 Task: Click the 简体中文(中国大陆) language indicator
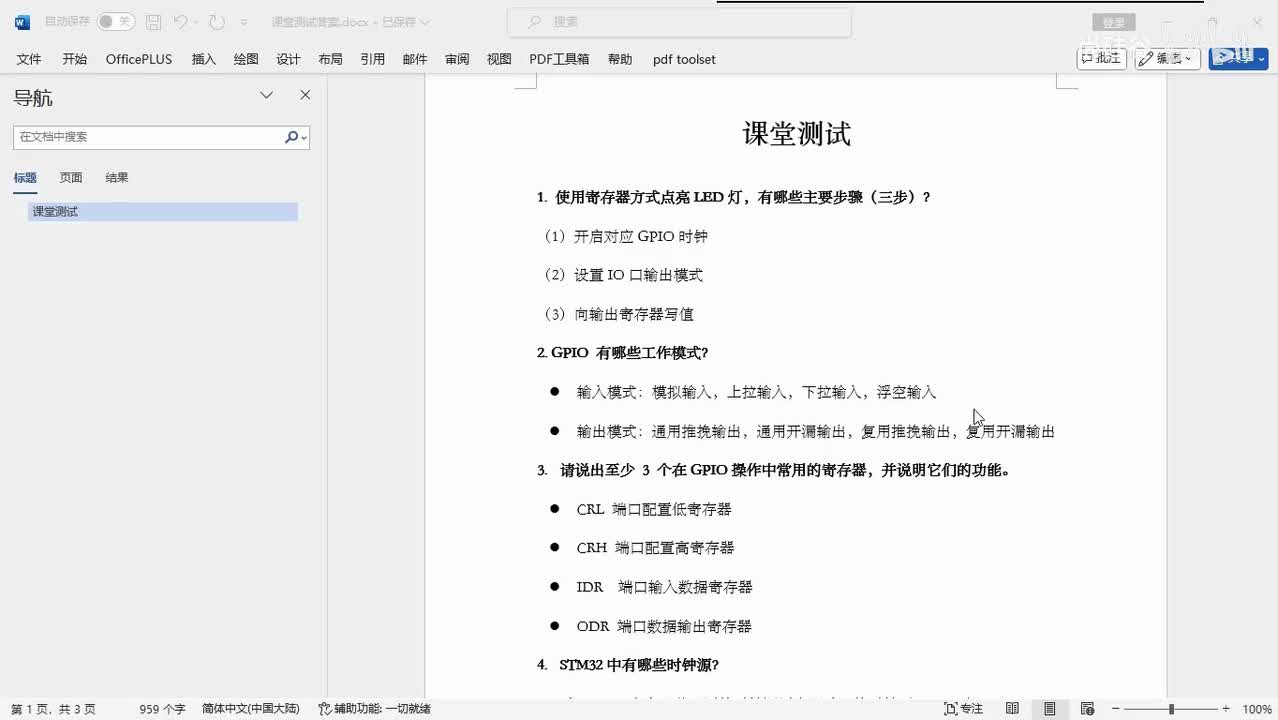click(x=250, y=709)
